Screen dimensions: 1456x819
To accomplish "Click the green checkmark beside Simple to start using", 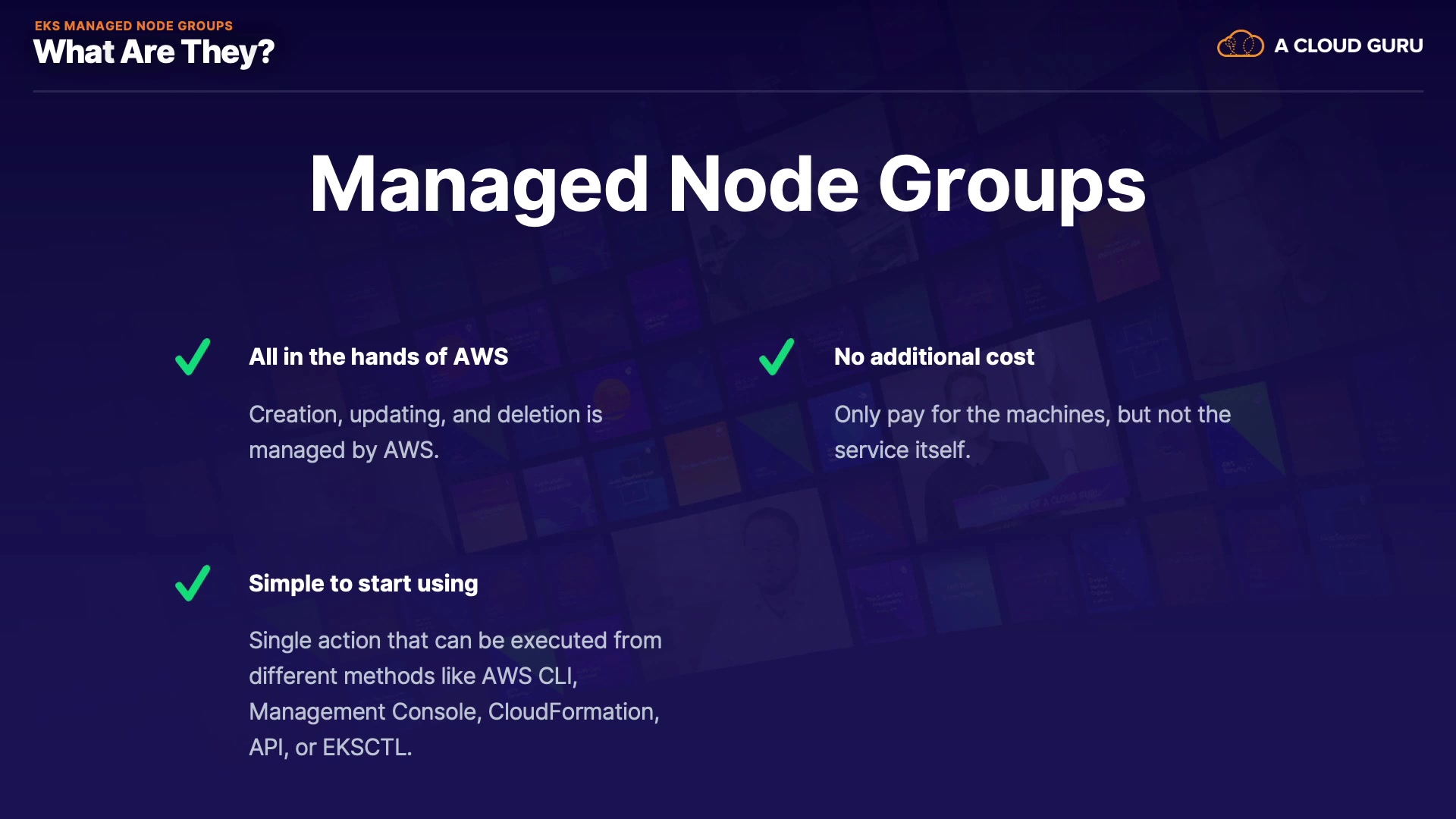I will [193, 583].
